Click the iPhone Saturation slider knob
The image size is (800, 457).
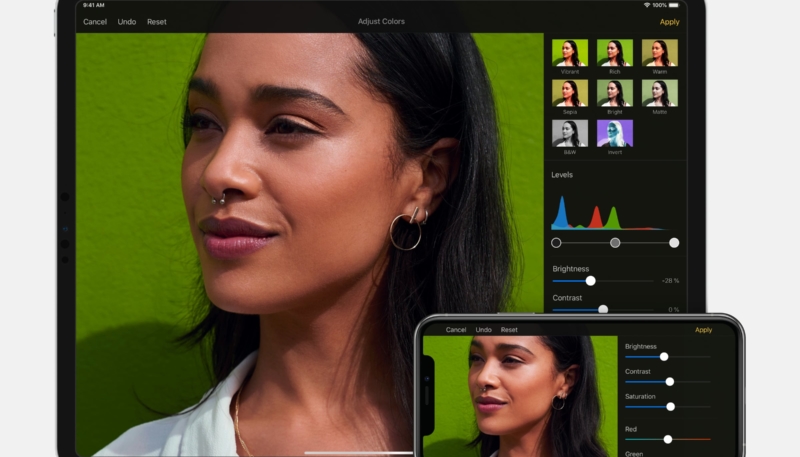click(x=671, y=406)
